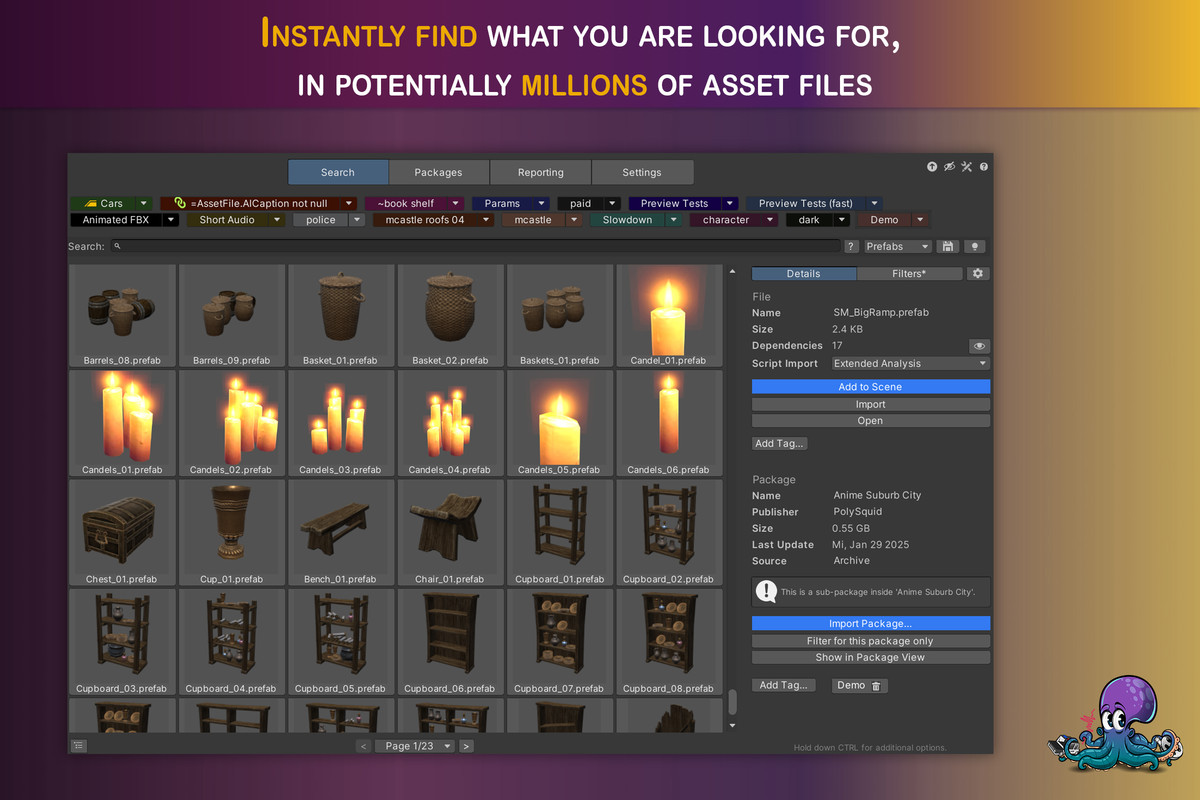Screen dimensions: 1200x800
Task: Switch to the Packages tab
Action: coord(438,172)
